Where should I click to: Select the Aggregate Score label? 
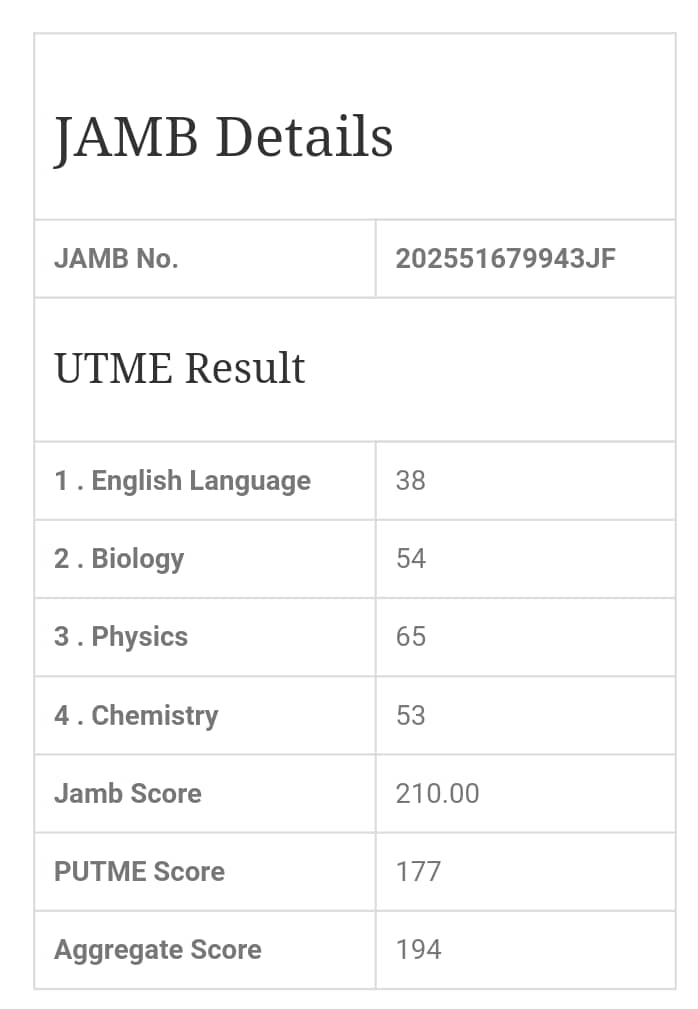pyautogui.click(x=158, y=950)
